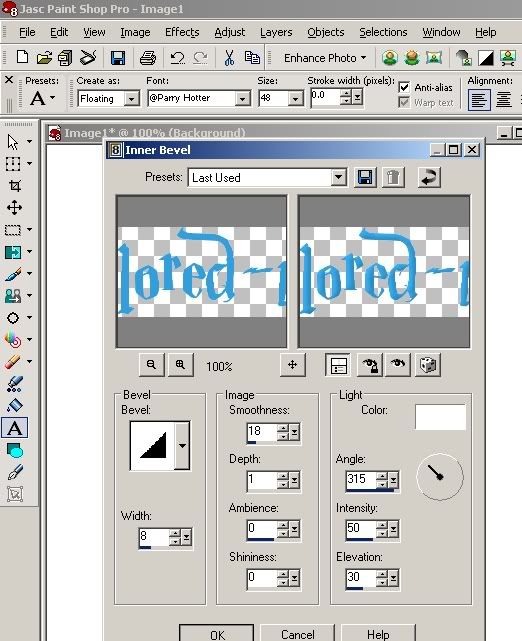Click the light Angle dial control

click(440, 477)
